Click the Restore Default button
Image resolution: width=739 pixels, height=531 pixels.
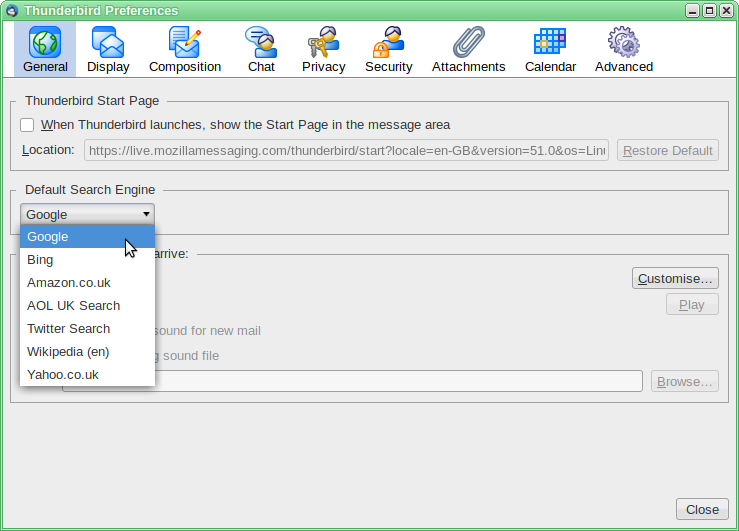(x=668, y=150)
